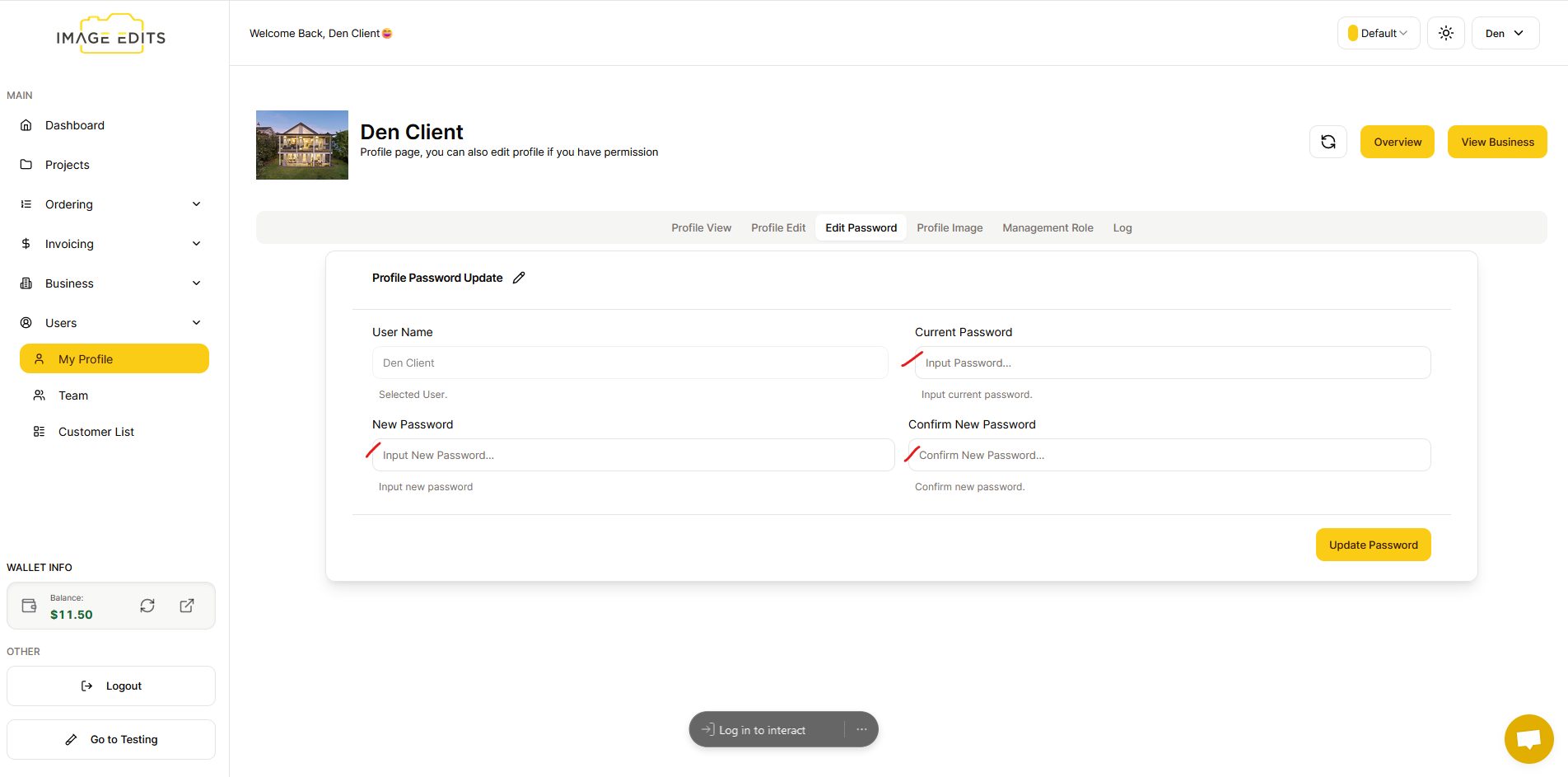Open the Den user dropdown
Screen dimensions: 1568x777
point(1505,33)
